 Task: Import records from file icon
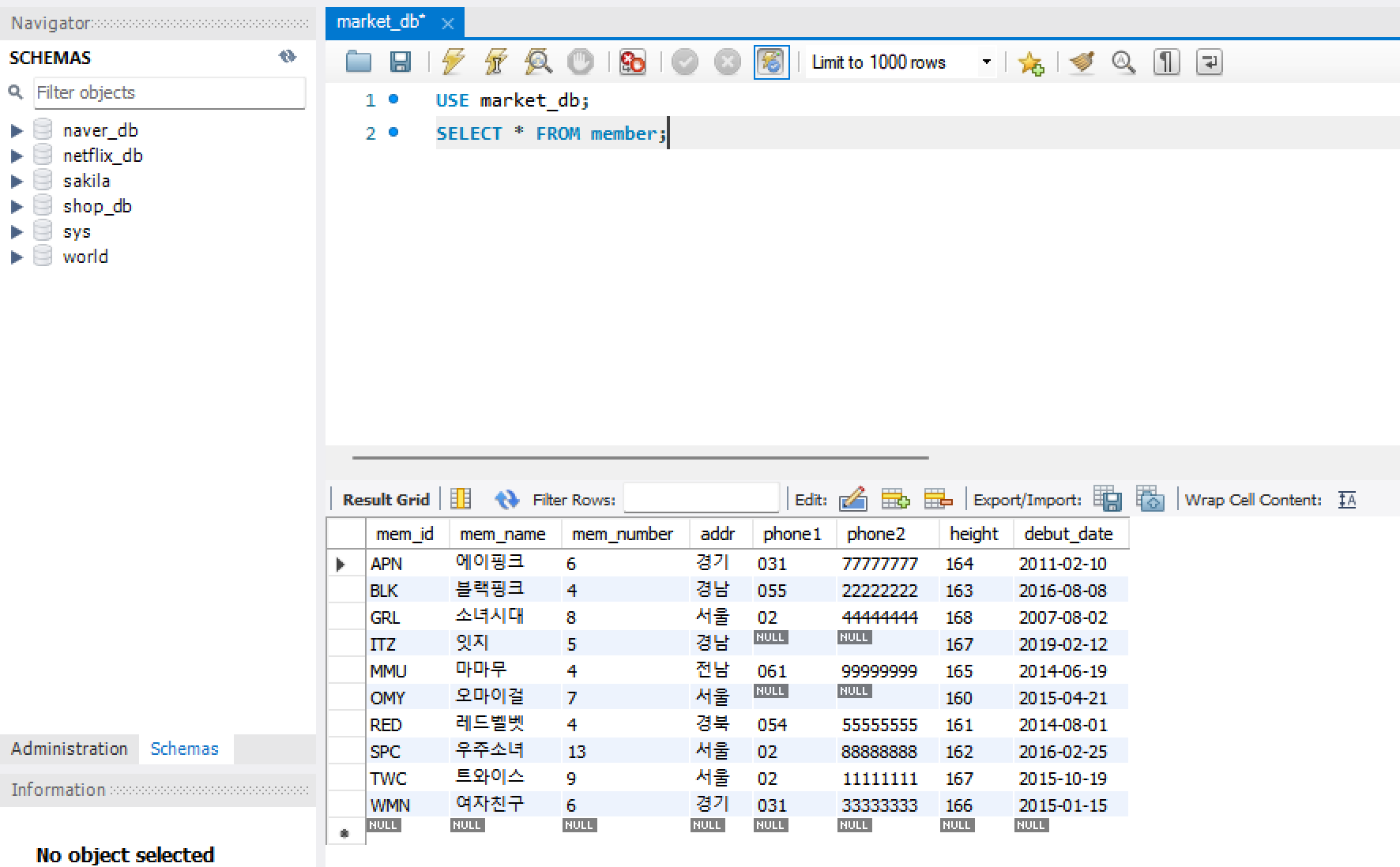click(x=1150, y=498)
